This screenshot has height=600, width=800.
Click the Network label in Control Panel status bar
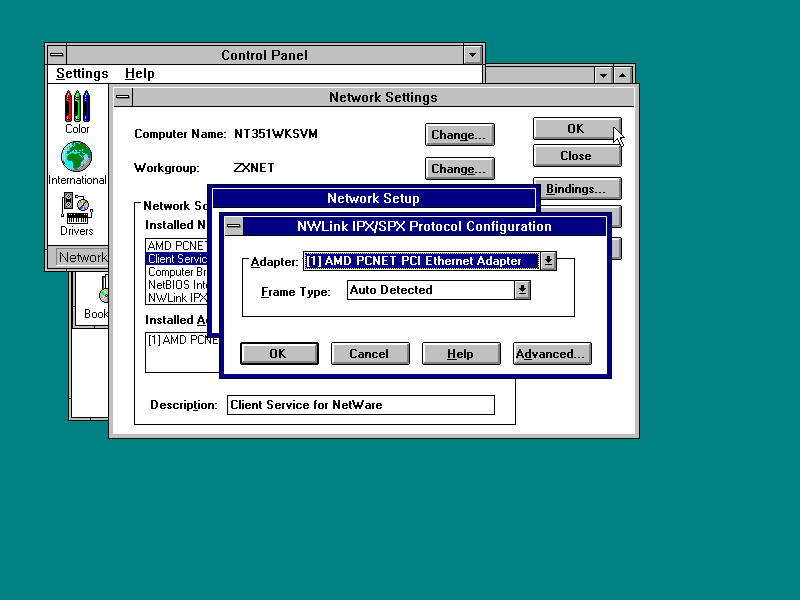pos(83,257)
